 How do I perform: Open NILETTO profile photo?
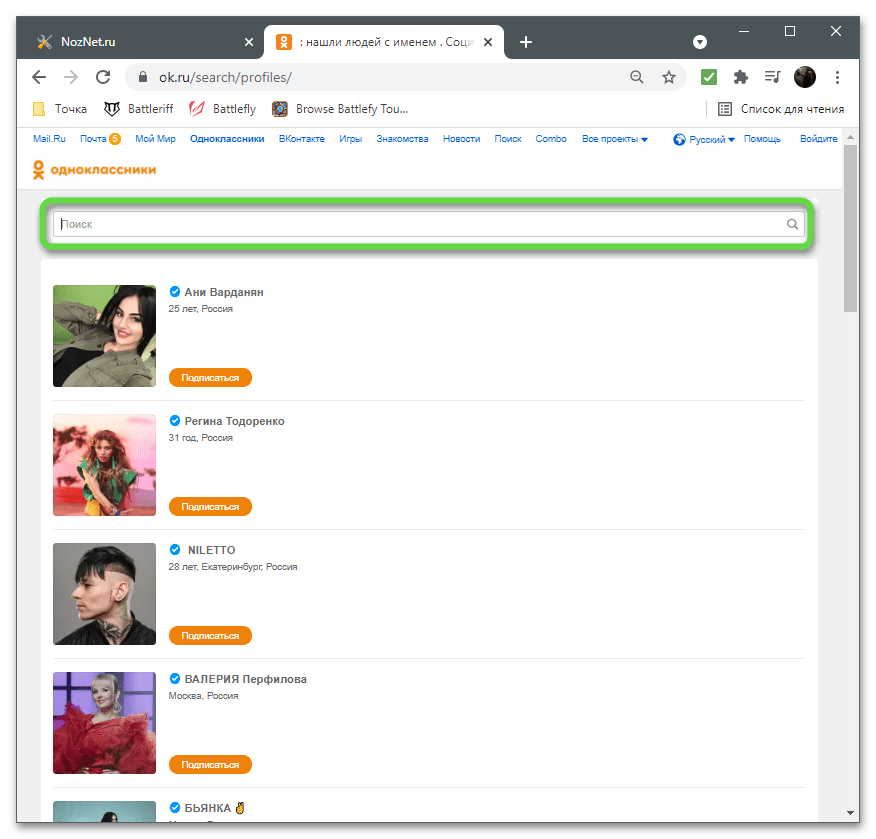click(104, 594)
